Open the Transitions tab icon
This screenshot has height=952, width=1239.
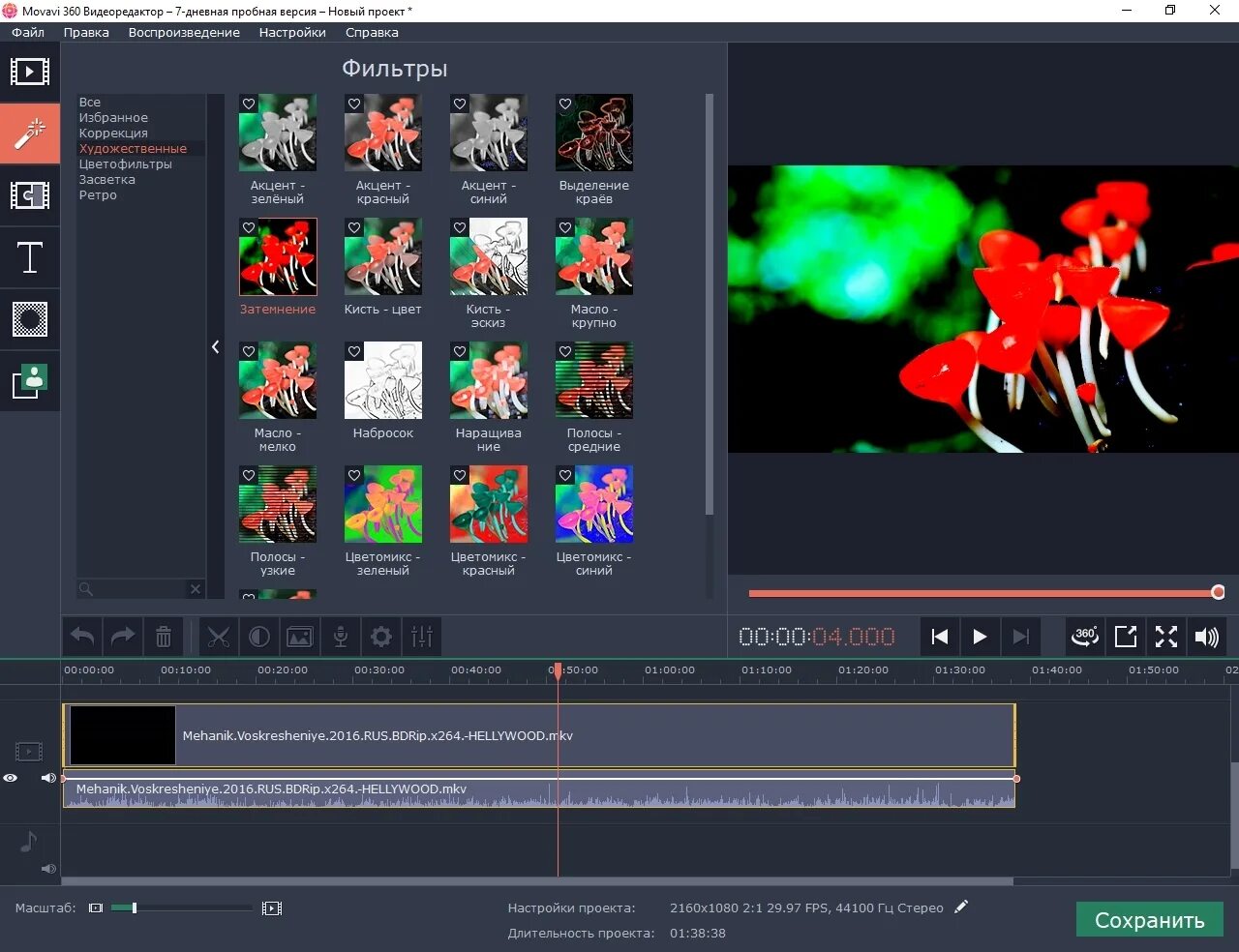pyautogui.click(x=30, y=195)
